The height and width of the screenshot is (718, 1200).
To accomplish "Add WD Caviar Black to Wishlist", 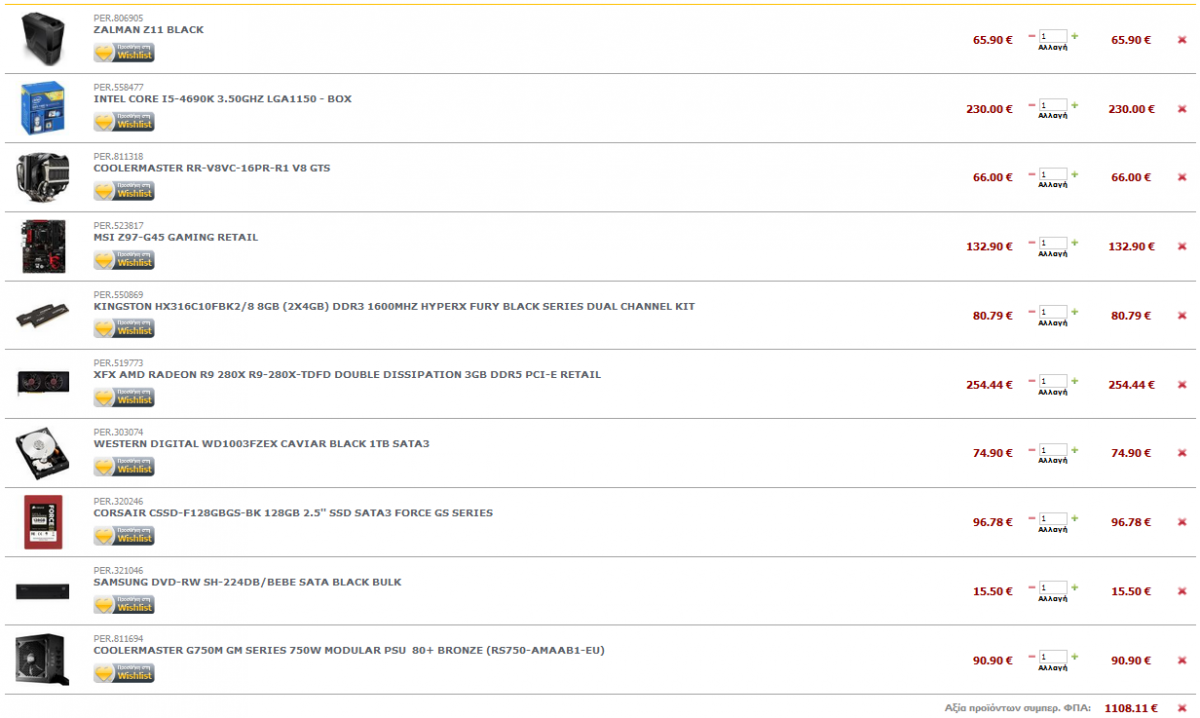I will [x=124, y=467].
